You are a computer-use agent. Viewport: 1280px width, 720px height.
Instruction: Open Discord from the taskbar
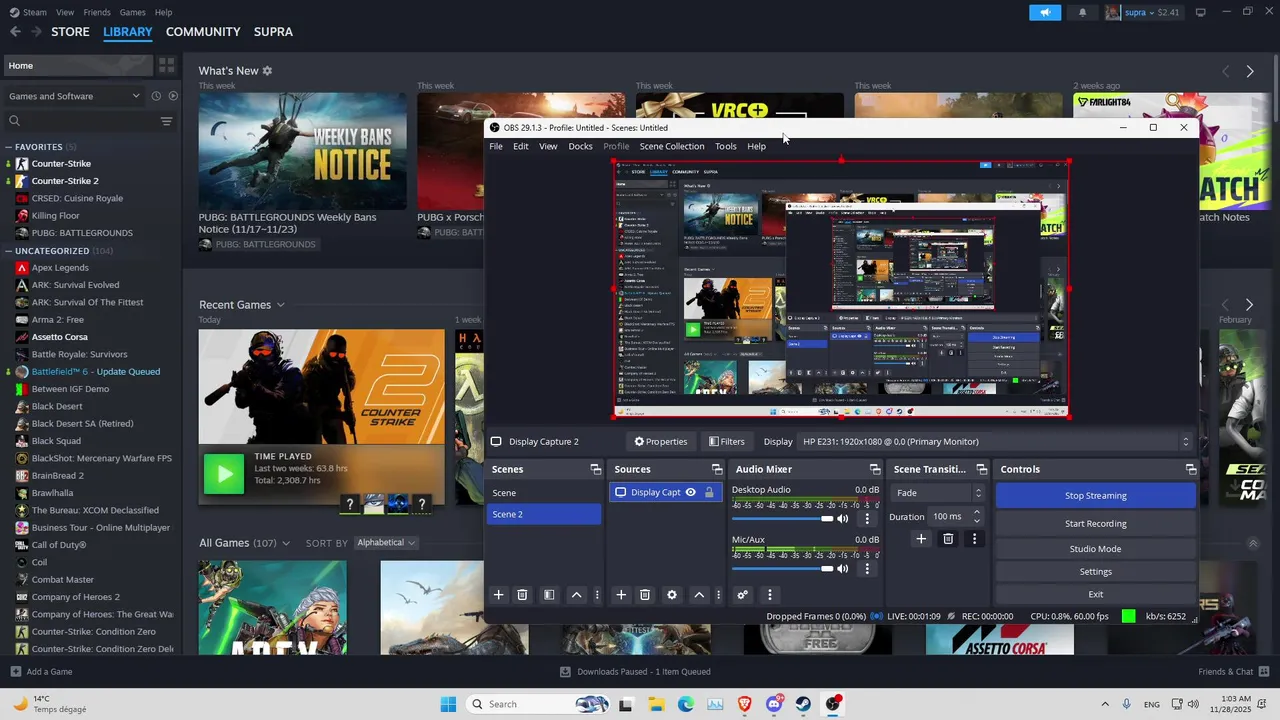pyautogui.click(x=774, y=704)
